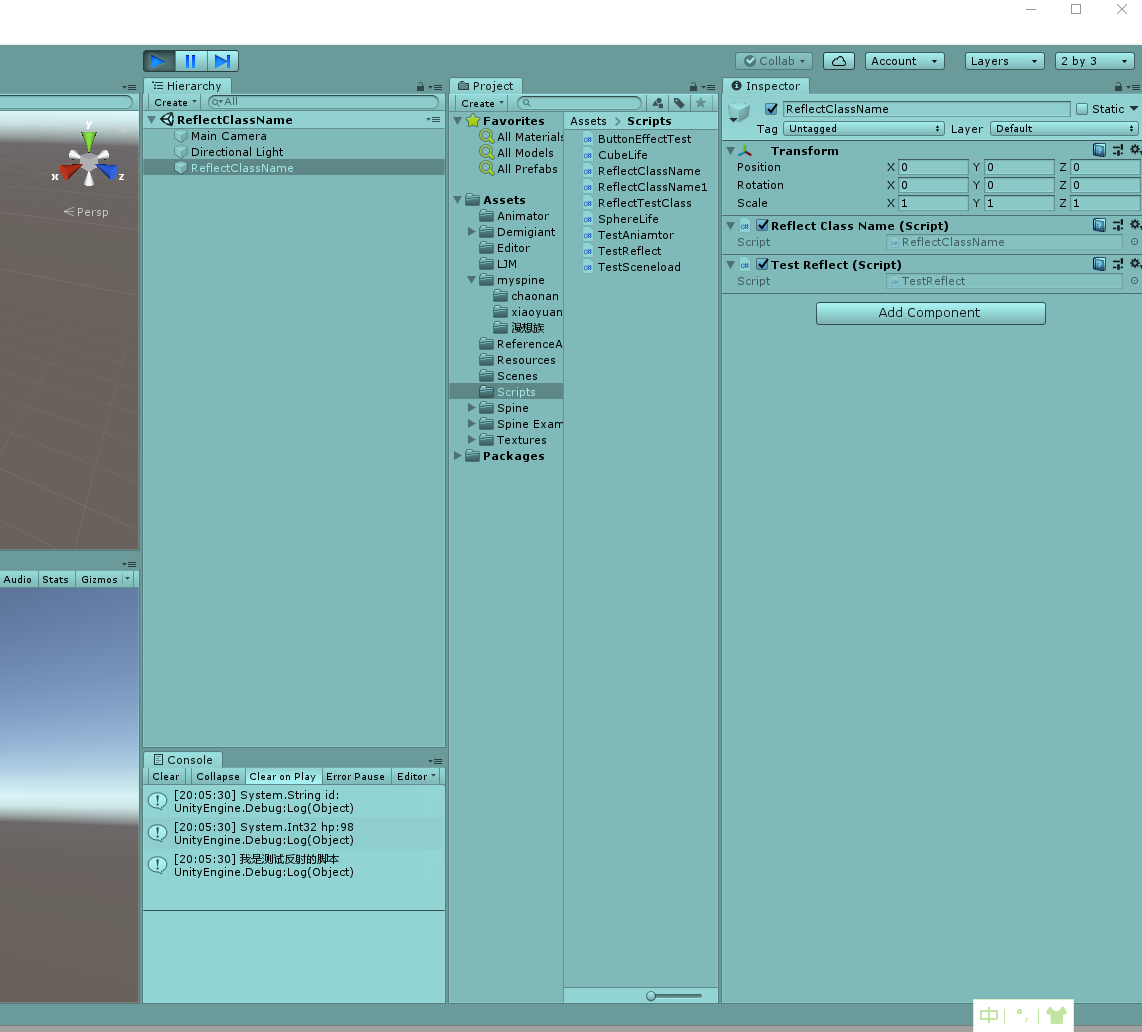The height and width of the screenshot is (1032, 1142).
Task: Collapse the Transform component foldout
Action: pos(731,151)
